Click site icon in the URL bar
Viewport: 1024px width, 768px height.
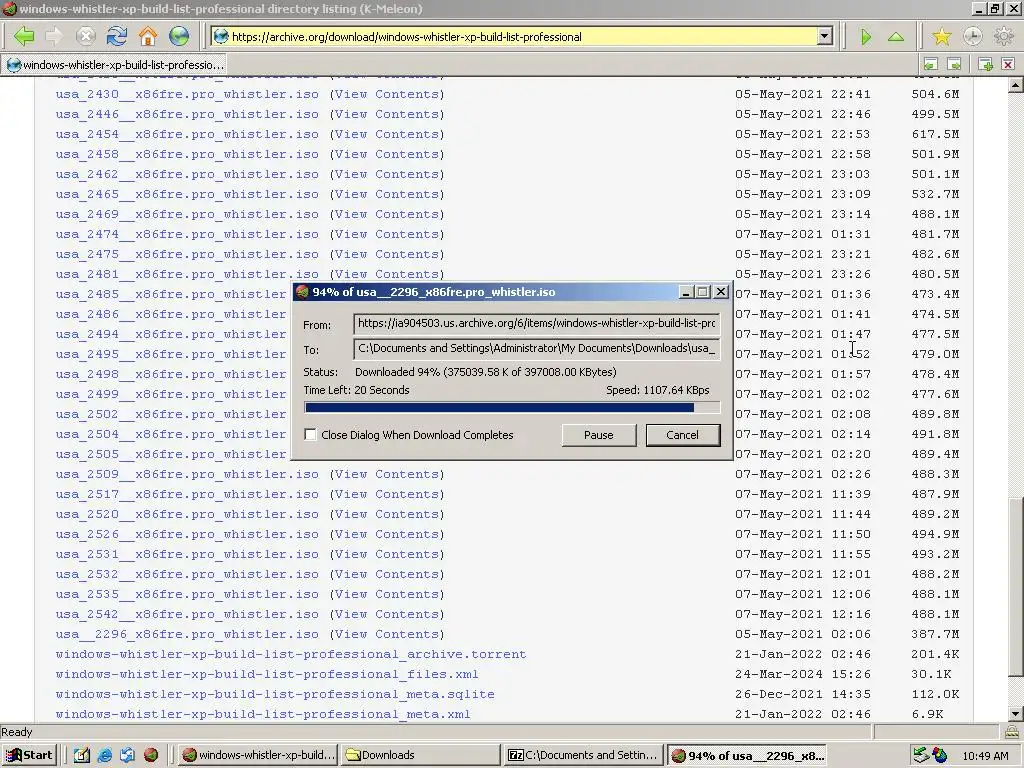coord(221,37)
